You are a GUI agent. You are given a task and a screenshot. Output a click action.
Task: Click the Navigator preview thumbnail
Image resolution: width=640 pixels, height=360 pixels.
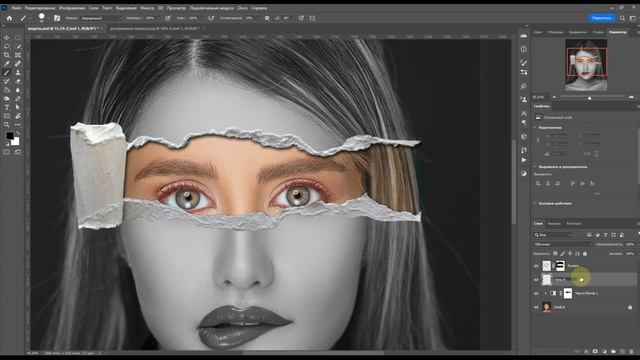point(586,65)
